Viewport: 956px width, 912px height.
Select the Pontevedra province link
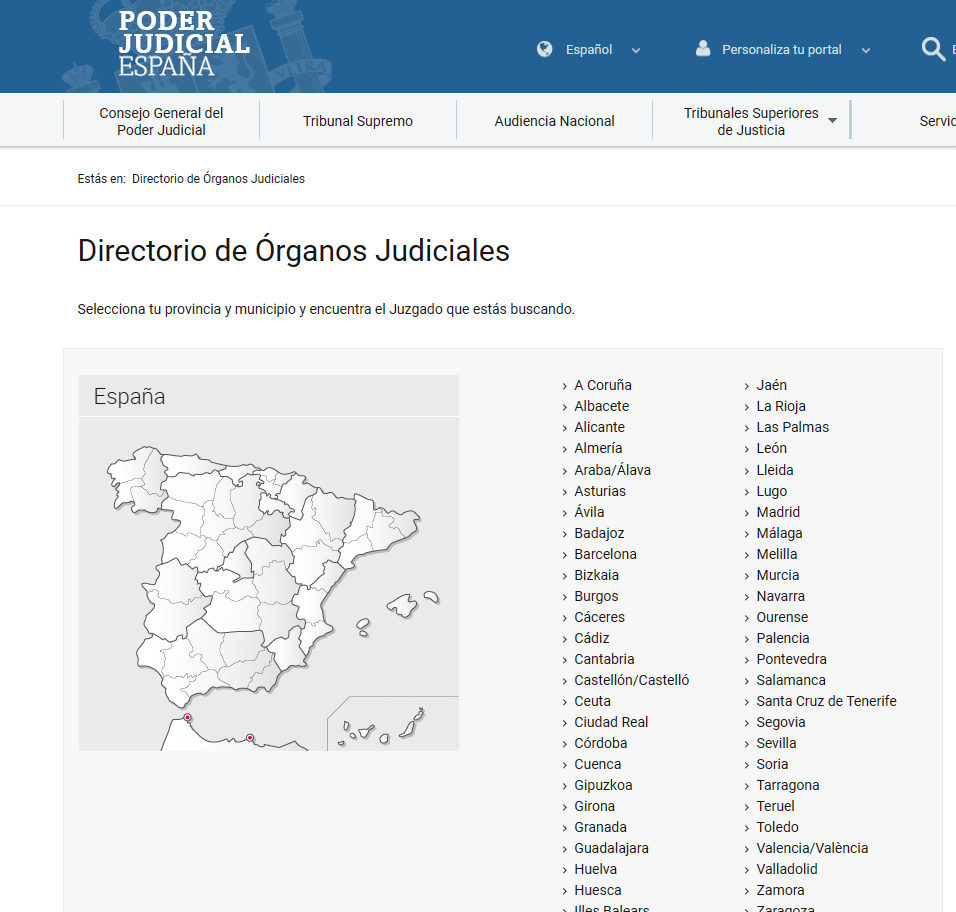pyautogui.click(x=791, y=659)
